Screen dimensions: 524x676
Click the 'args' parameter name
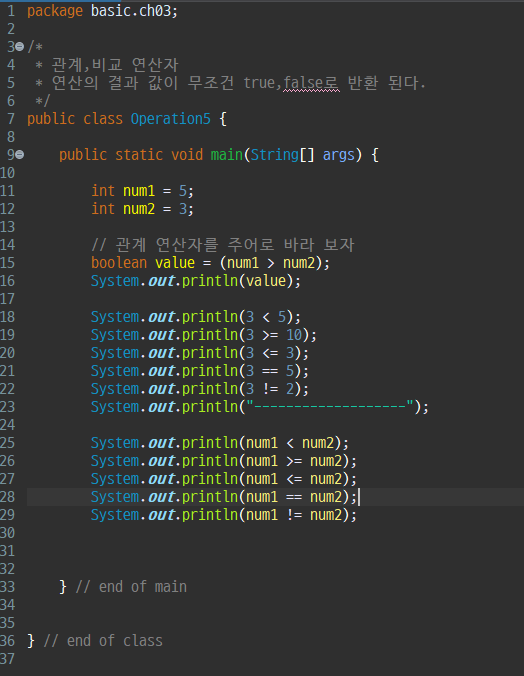[339, 155]
